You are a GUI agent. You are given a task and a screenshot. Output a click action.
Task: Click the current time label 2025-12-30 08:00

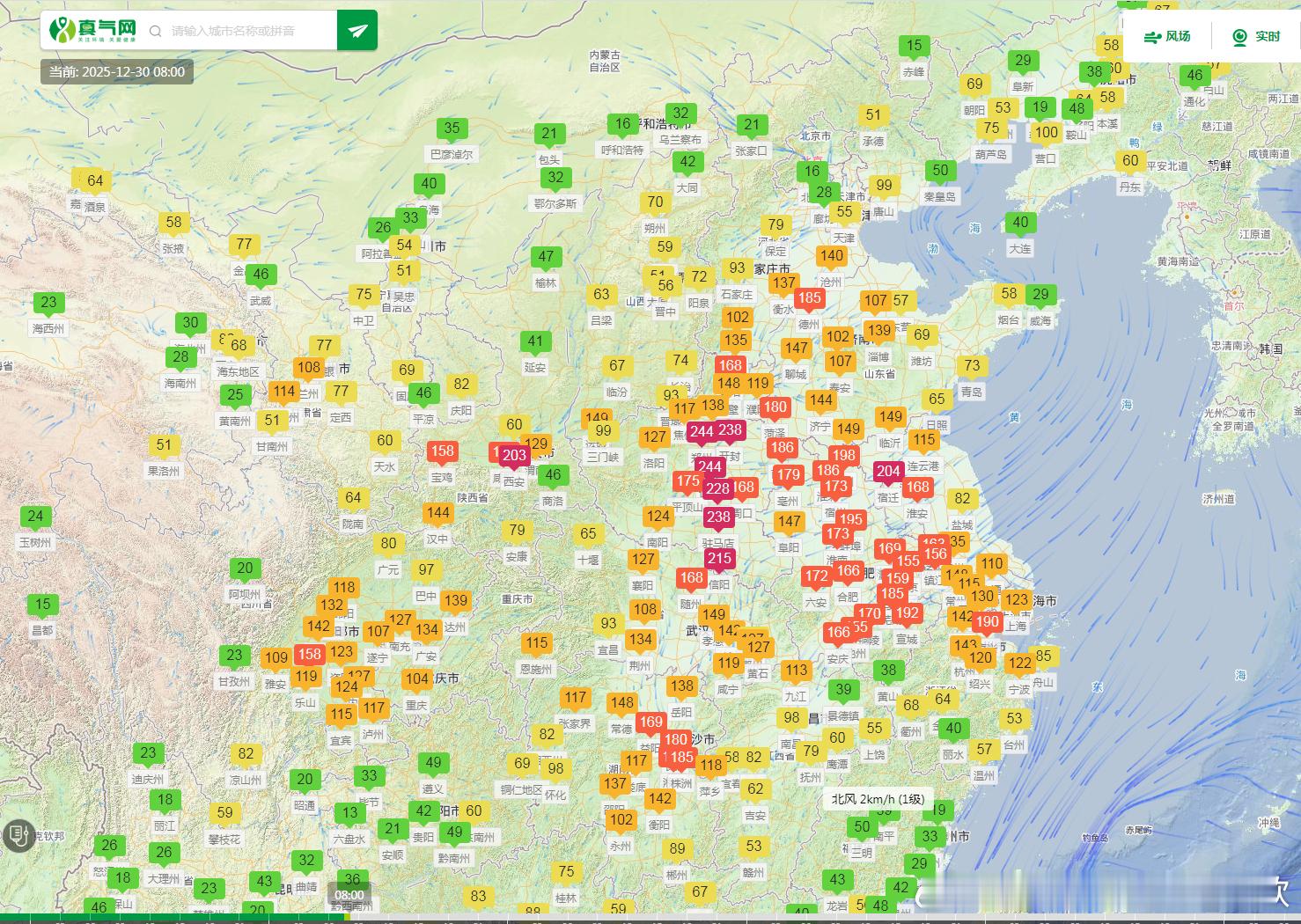(x=117, y=72)
